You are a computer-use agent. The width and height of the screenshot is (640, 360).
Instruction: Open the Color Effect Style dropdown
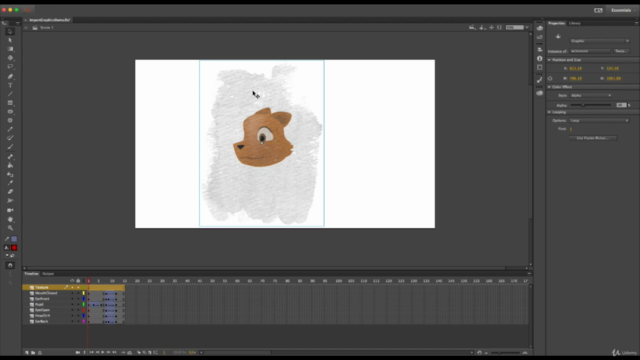591,96
